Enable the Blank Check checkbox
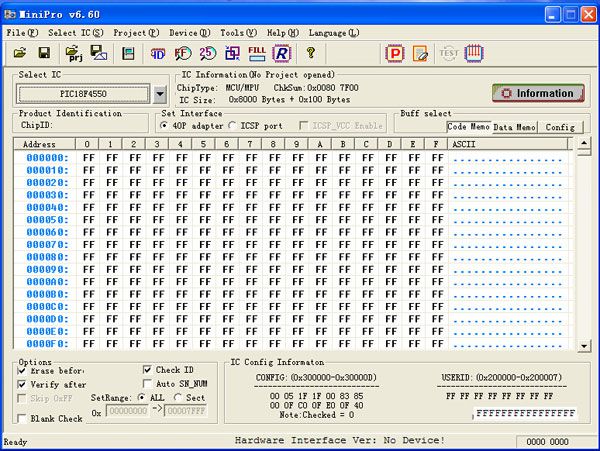 (23, 419)
